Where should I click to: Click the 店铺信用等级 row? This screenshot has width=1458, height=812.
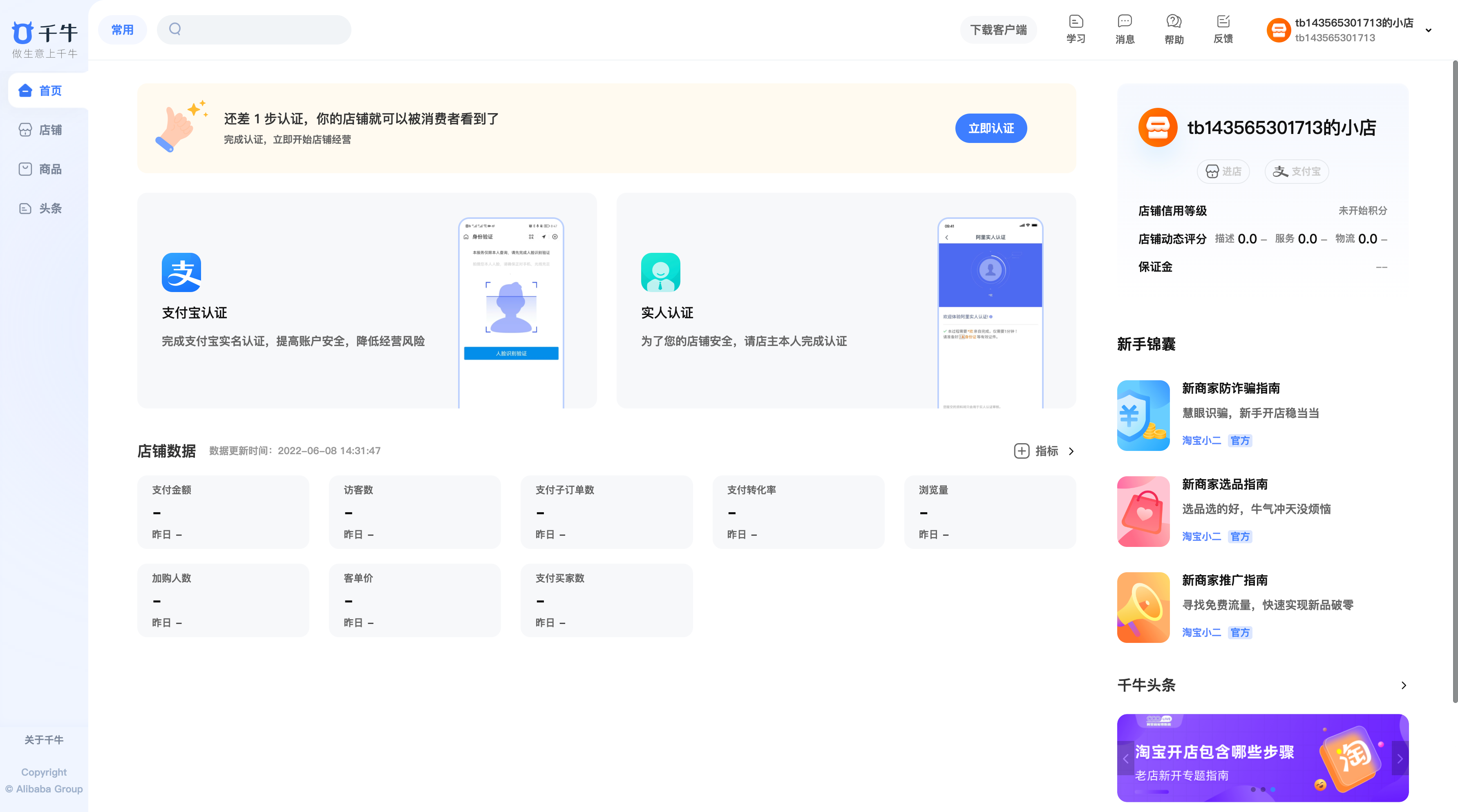[x=1263, y=210]
